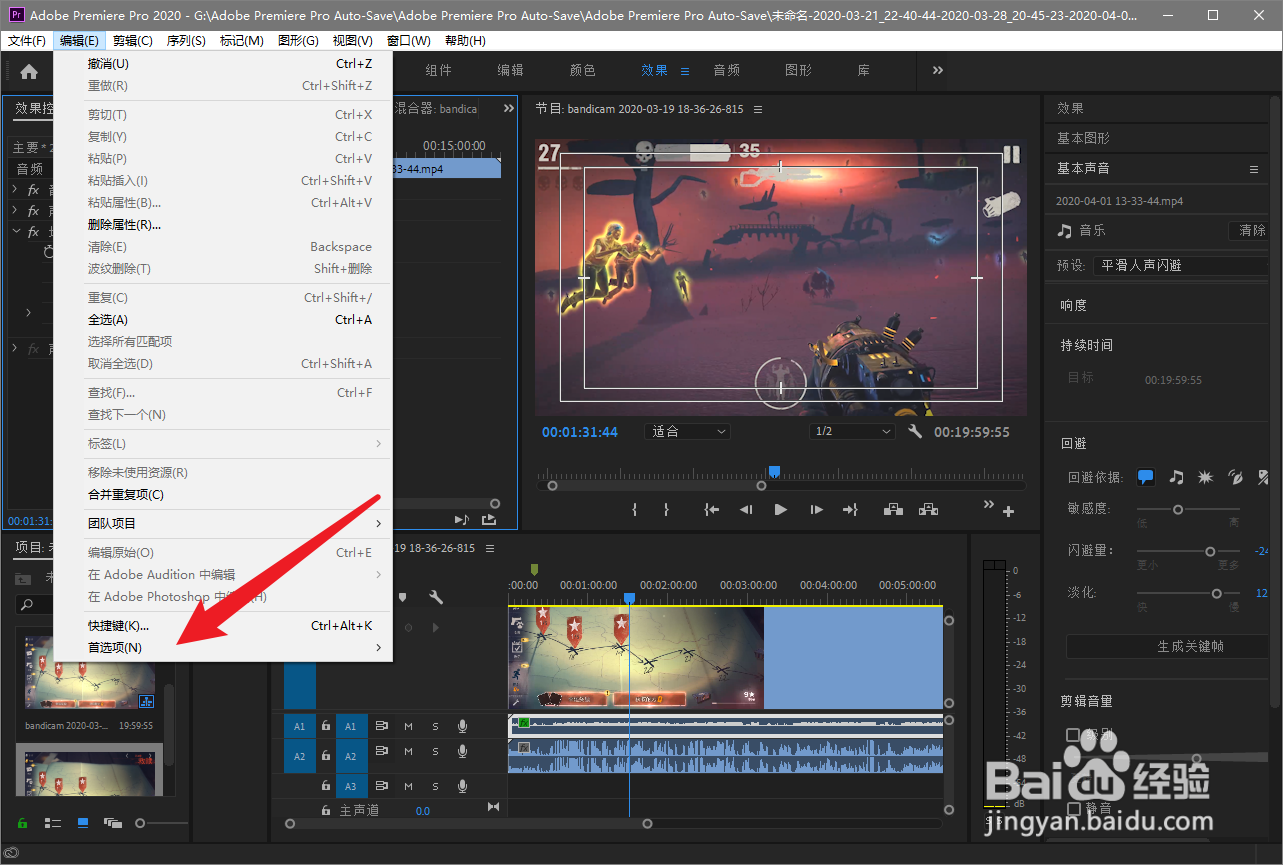The image size is (1283, 865).
Task: Click the A3 voice-over record microphone
Action: 463,786
